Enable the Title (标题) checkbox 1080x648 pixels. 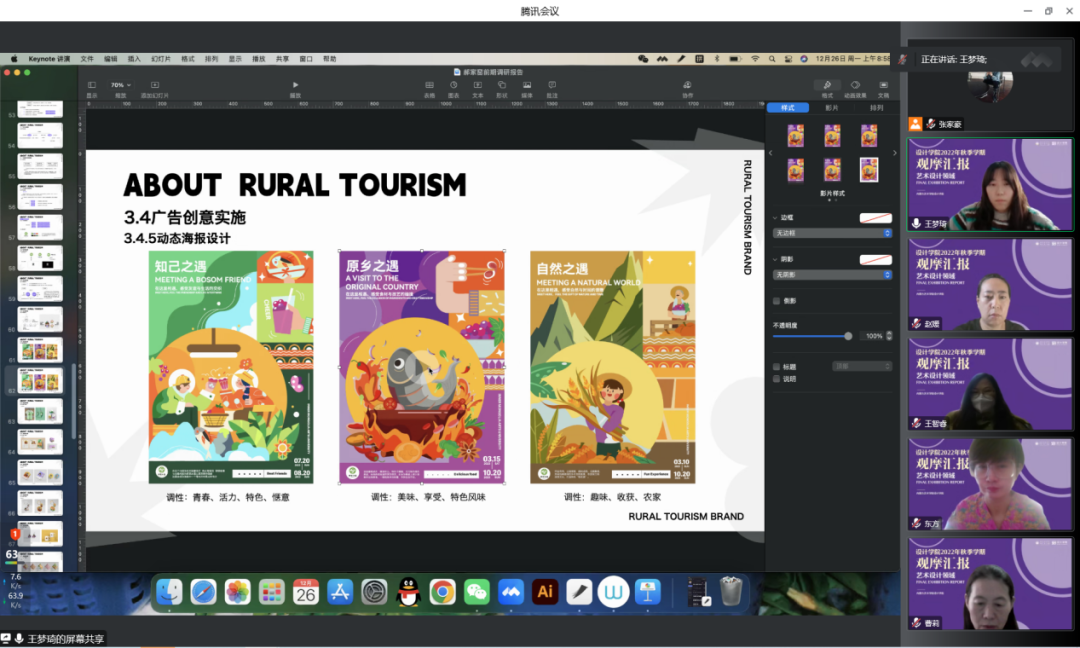[x=777, y=367]
